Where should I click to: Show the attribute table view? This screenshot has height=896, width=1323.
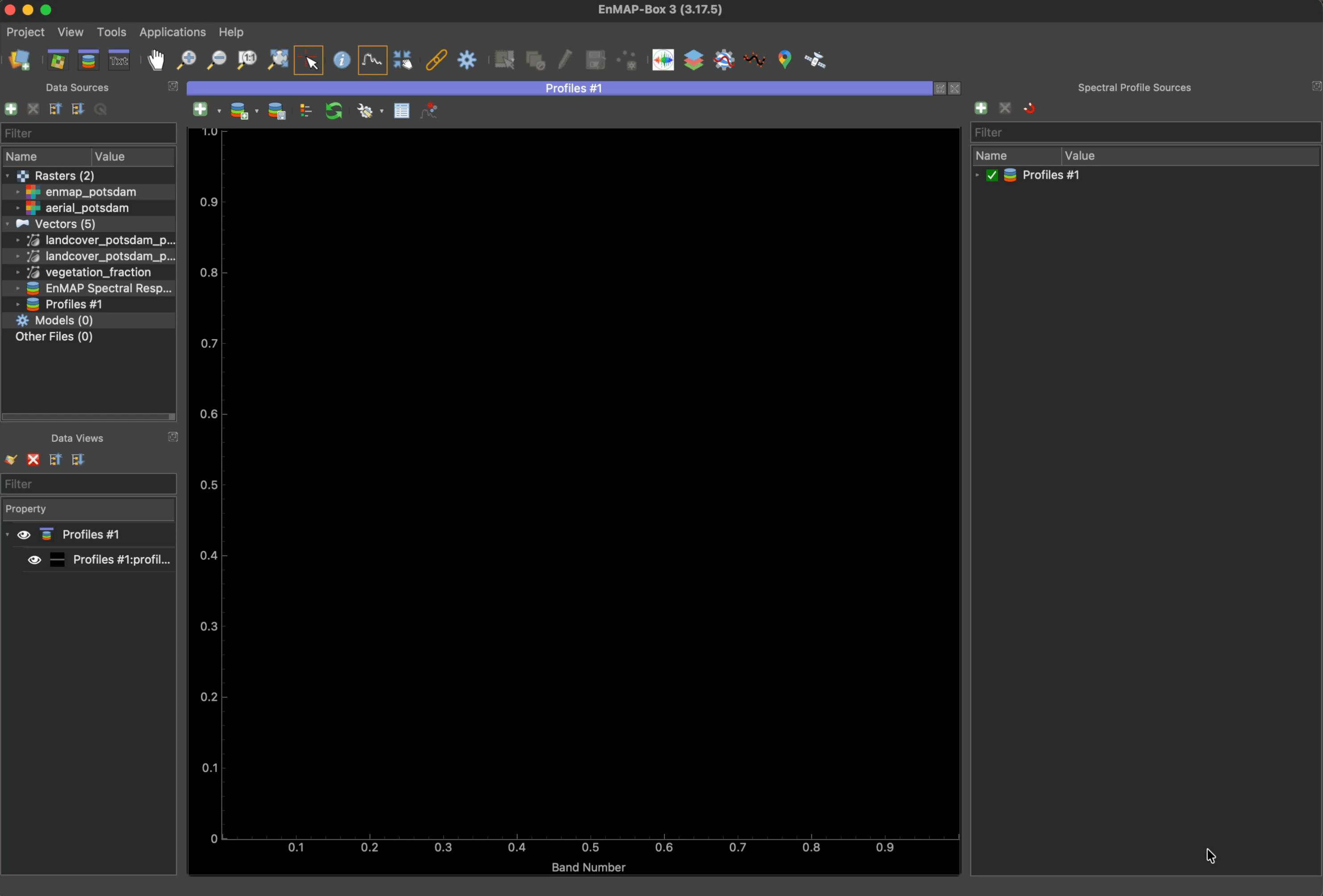402,110
